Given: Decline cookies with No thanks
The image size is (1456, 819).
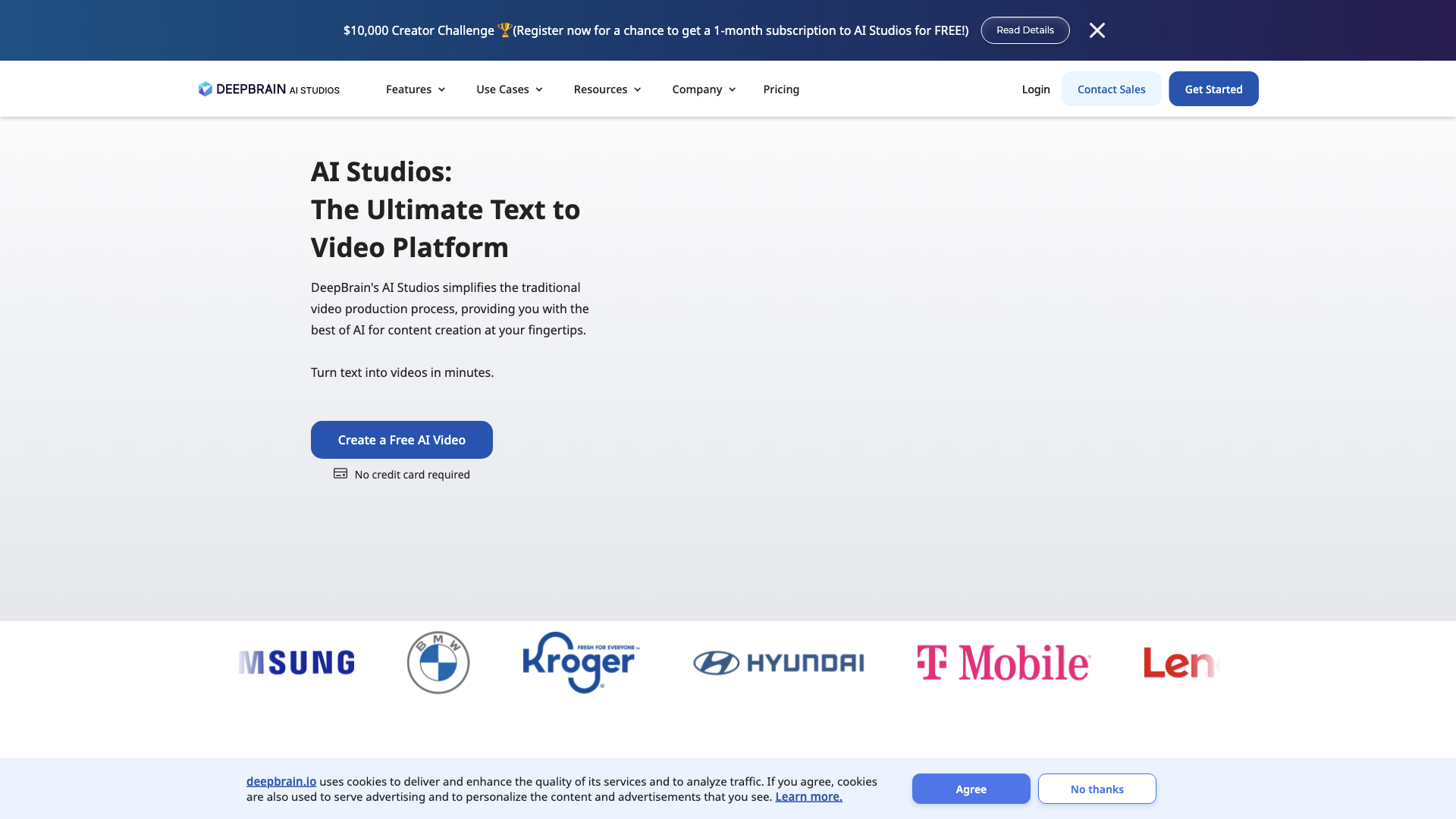Looking at the screenshot, I should 1097,789.
